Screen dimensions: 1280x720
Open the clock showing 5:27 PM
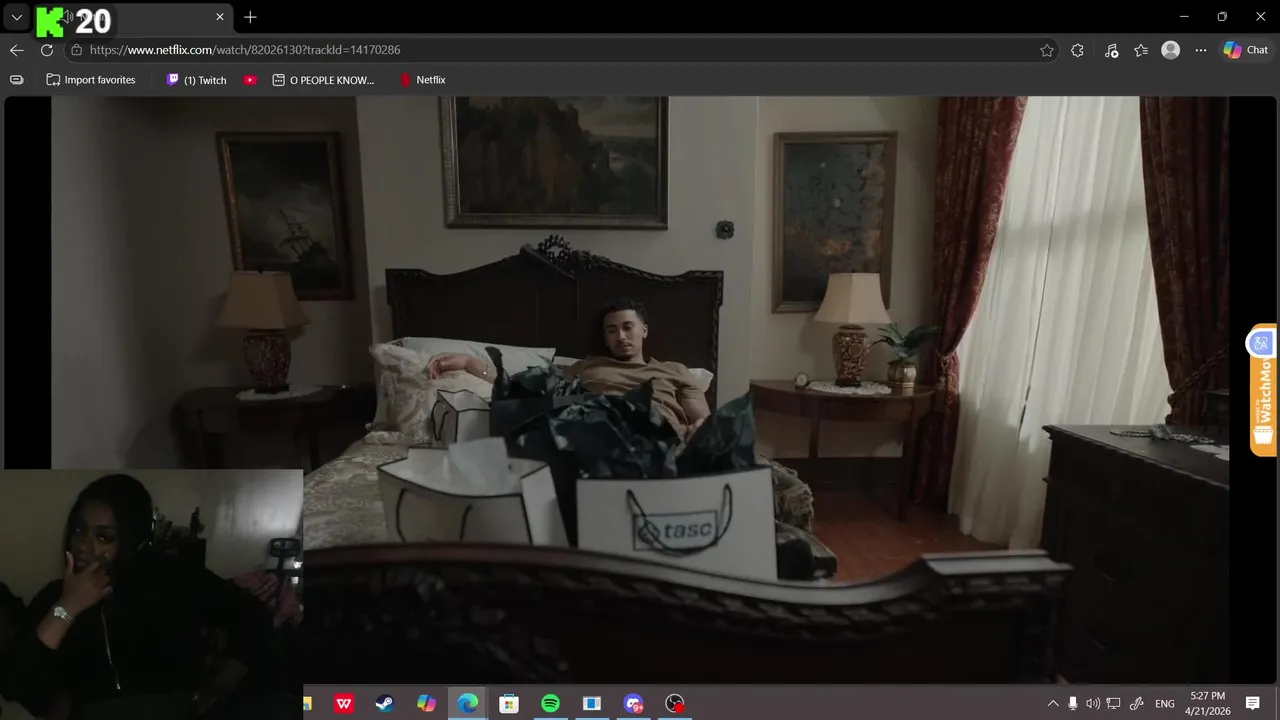click(x=1207, y=704)
